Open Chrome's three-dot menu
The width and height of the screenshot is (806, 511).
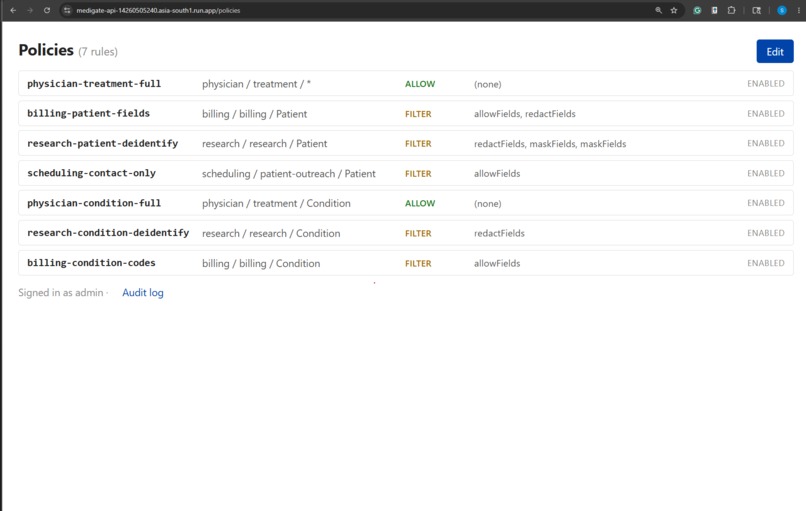click(799, 10)
